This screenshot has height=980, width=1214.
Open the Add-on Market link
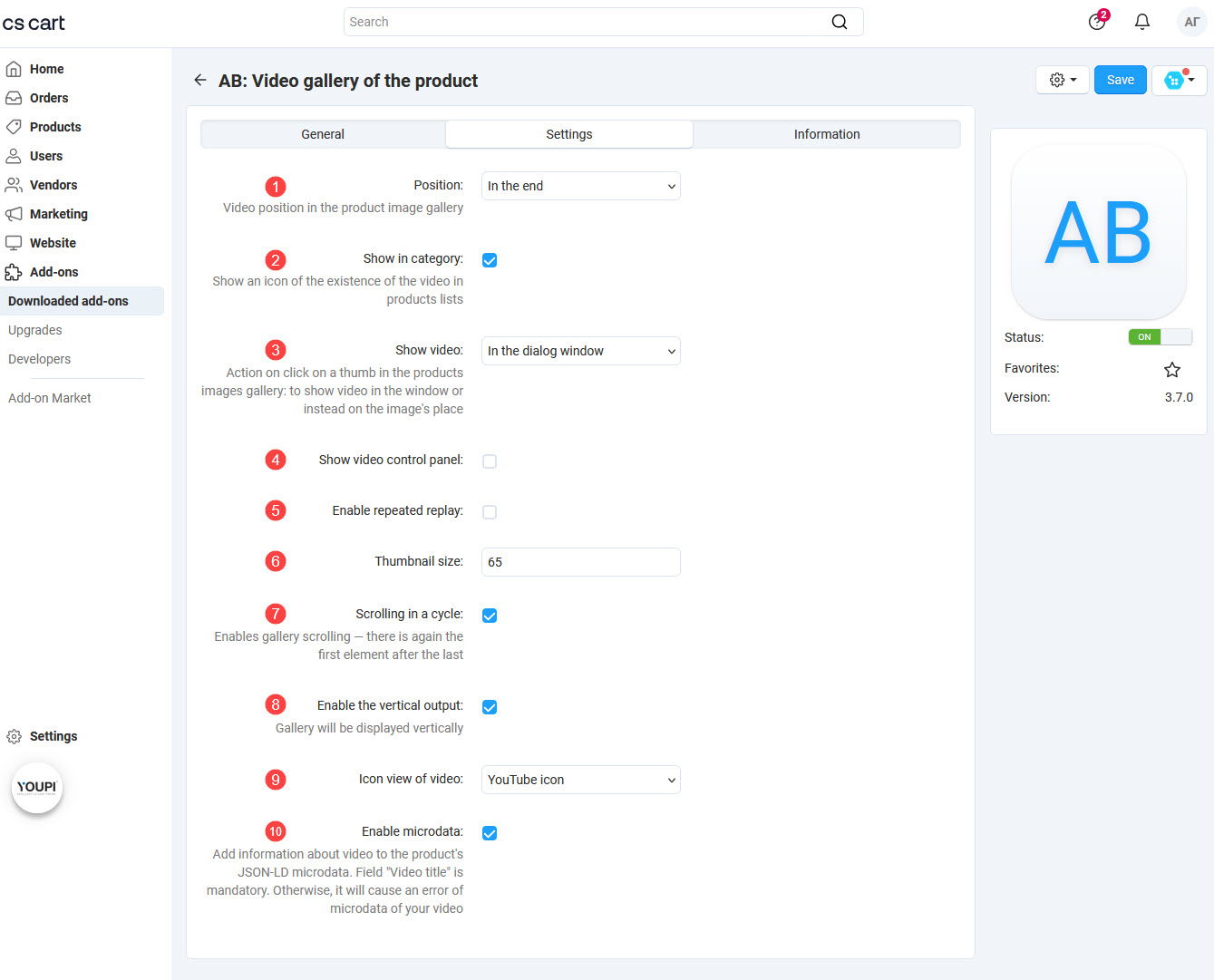click(x=49, y=397)
